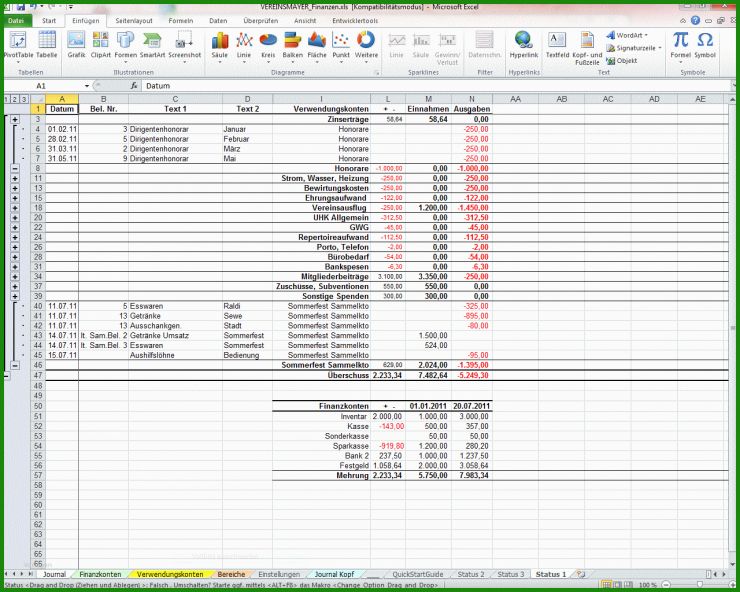The image size is (740, 592).
Task: Collapse the Sommerfest Sammelkto group
Action: coord(15,365)
